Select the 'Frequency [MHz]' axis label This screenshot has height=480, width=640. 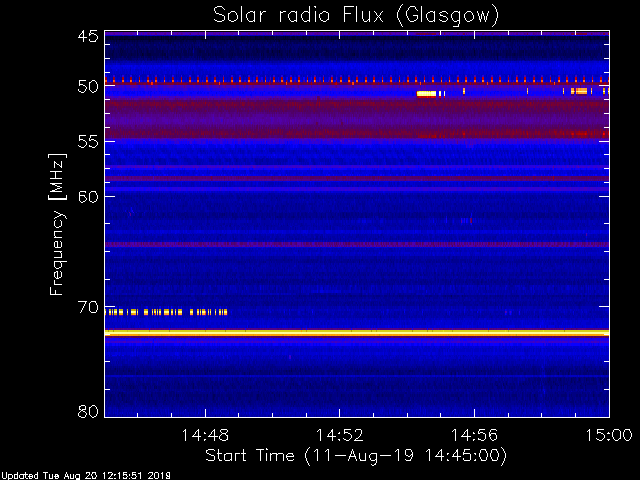coord(57,224)
